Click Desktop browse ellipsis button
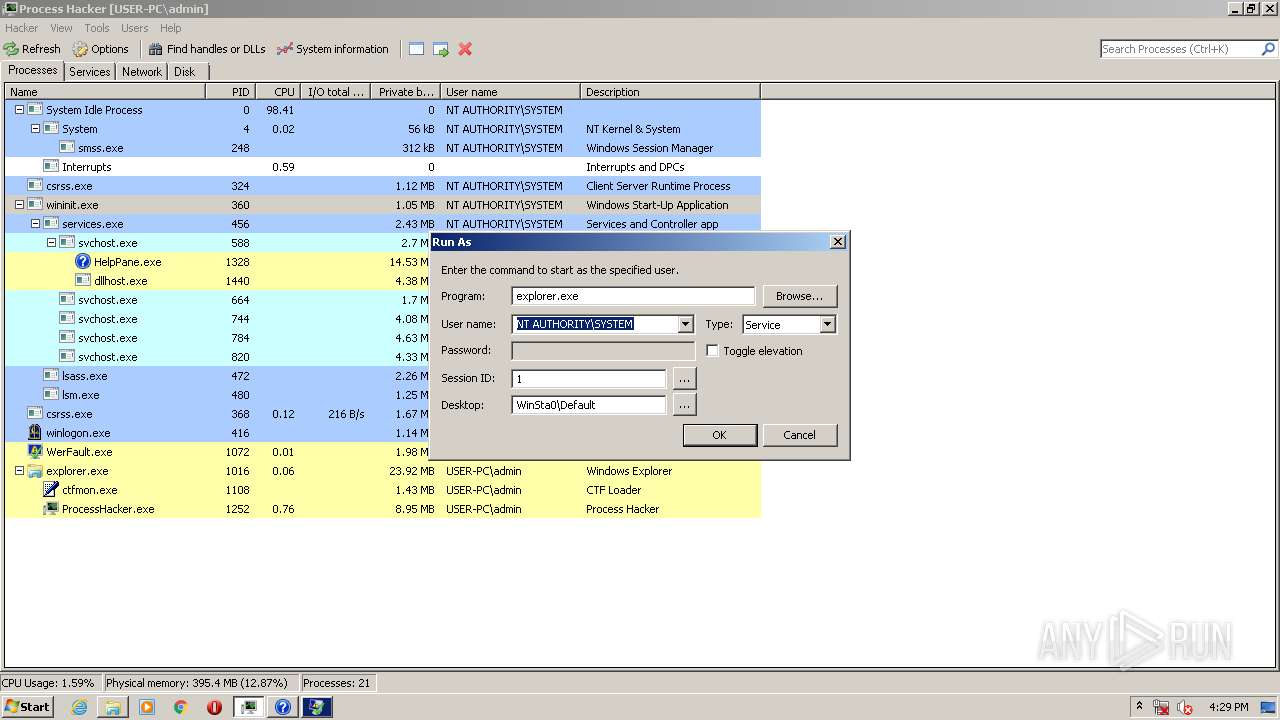 [684, 405]
